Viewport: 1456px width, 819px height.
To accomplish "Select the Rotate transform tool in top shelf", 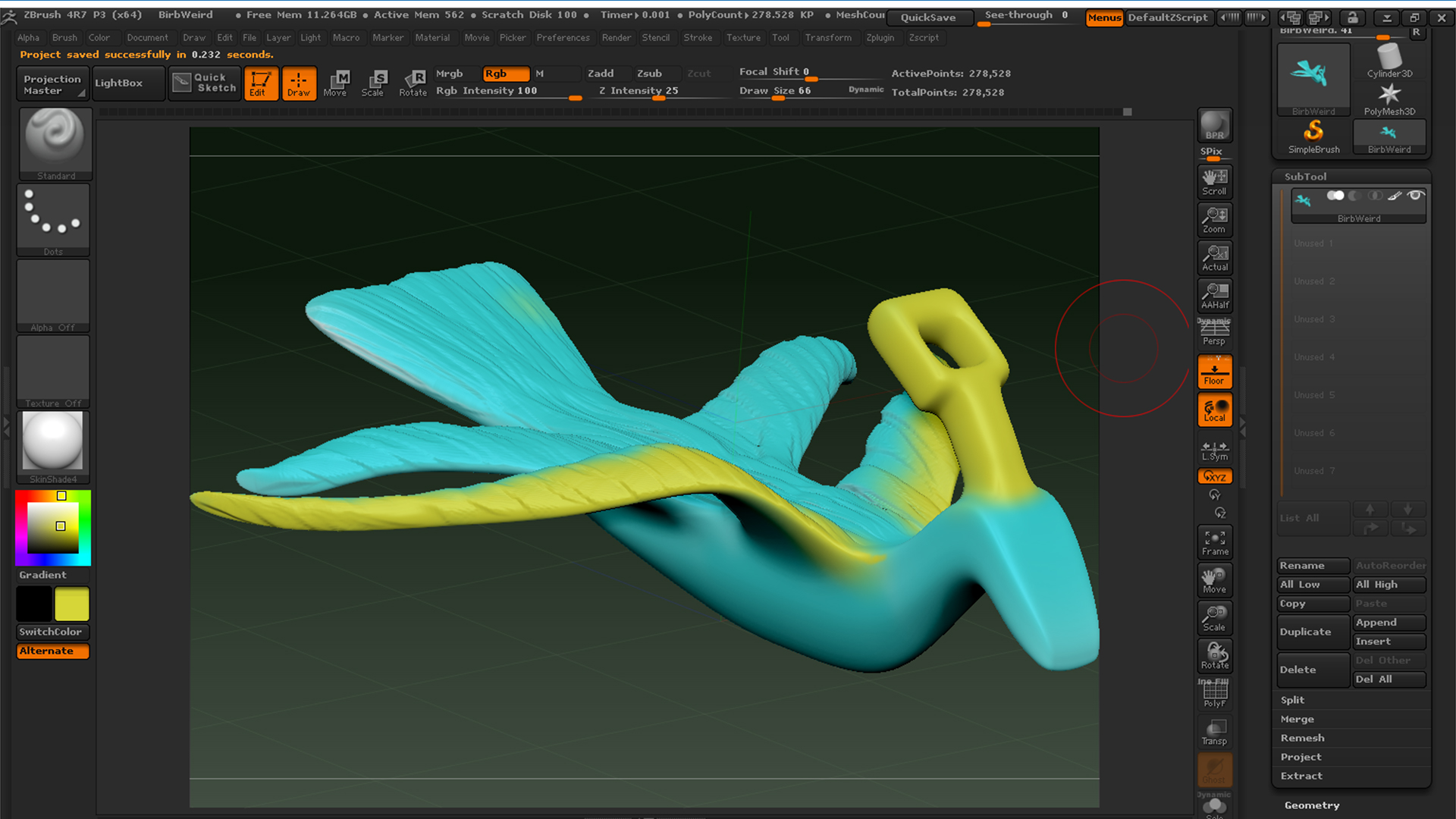I will click(413, 83).
